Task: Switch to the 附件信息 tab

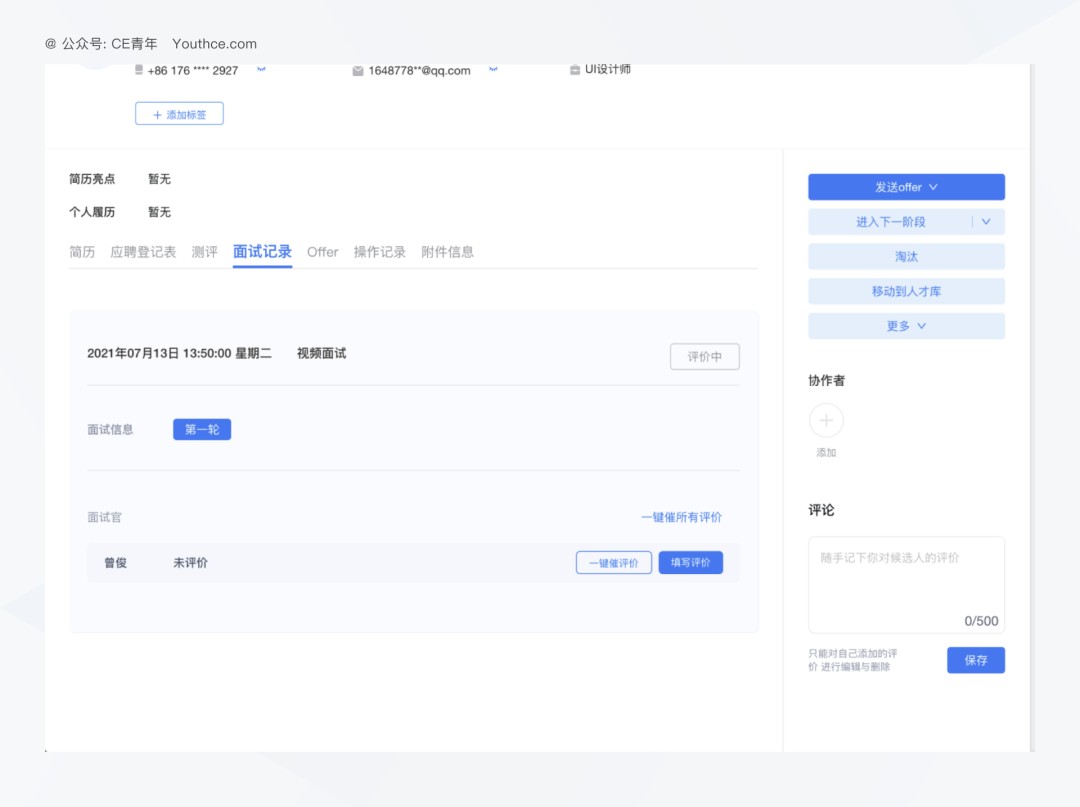Action: [447, 252]
